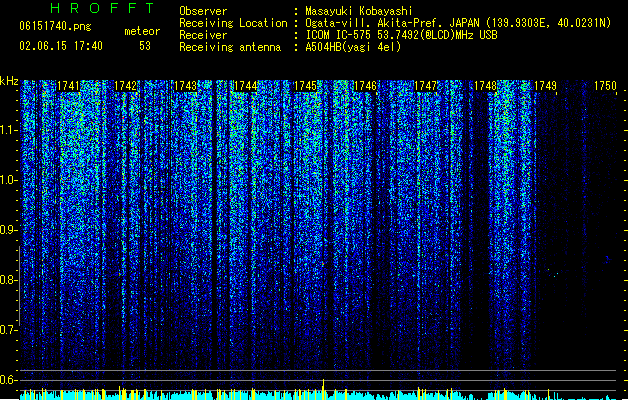This screenshot has height=400, width=629.
Task: Click the 1750 time marker
Action: click(x=605, y=86)
